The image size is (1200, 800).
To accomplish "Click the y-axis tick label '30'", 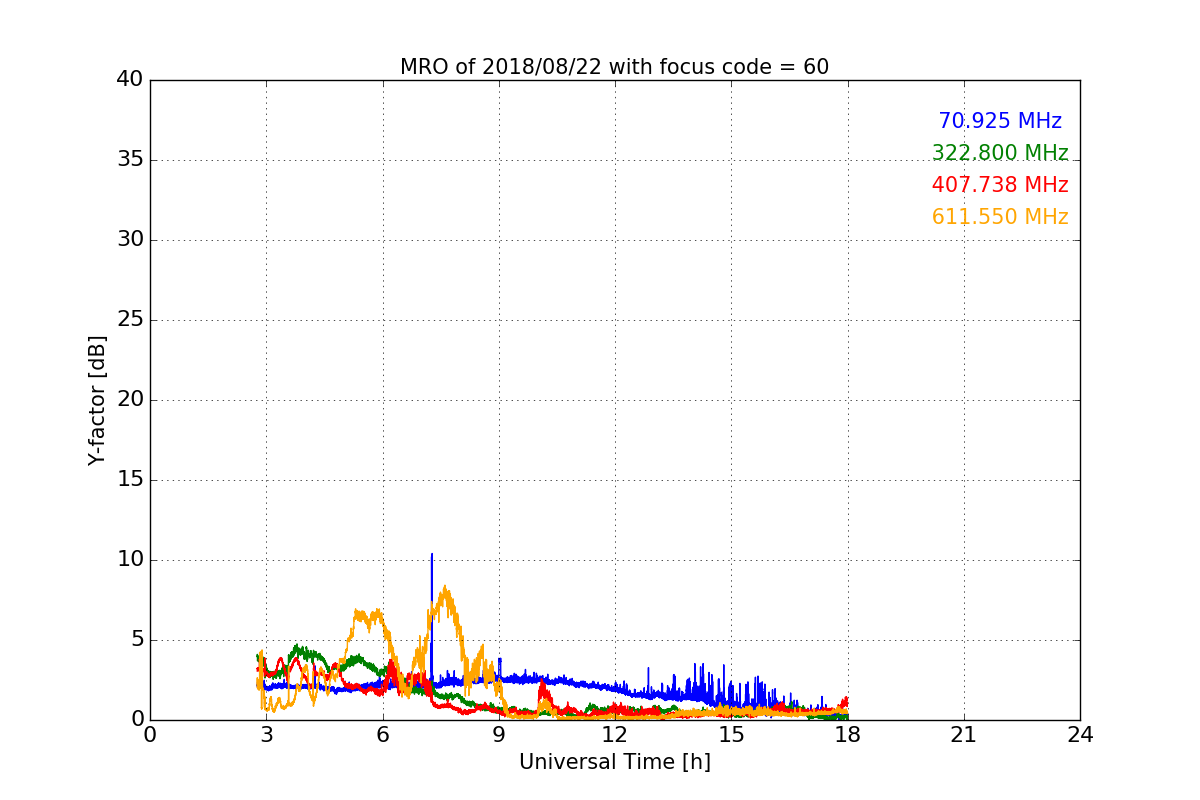I will pos(130,240).
